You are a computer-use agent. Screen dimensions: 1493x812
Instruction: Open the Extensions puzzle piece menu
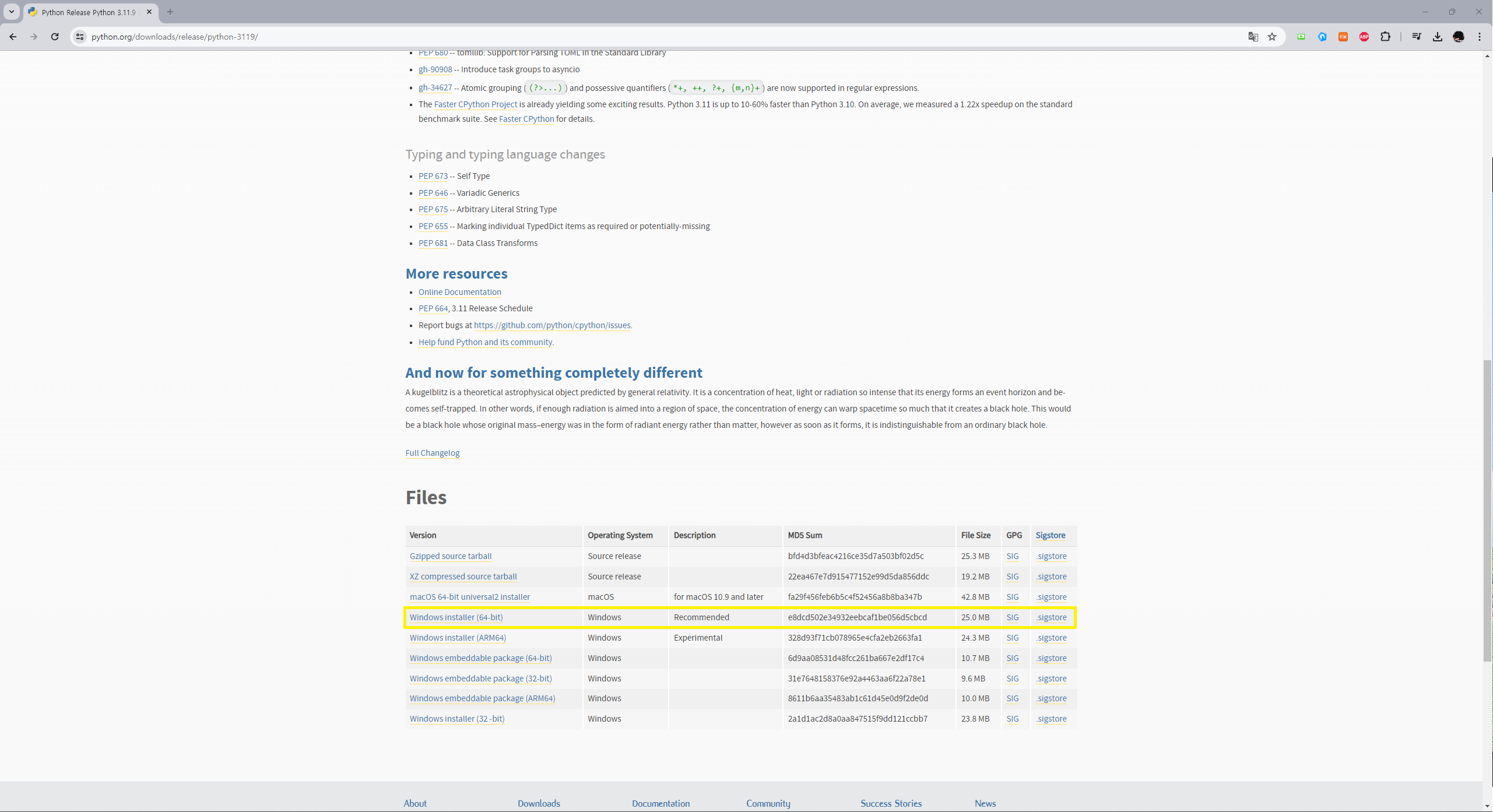coord(1386,37)
